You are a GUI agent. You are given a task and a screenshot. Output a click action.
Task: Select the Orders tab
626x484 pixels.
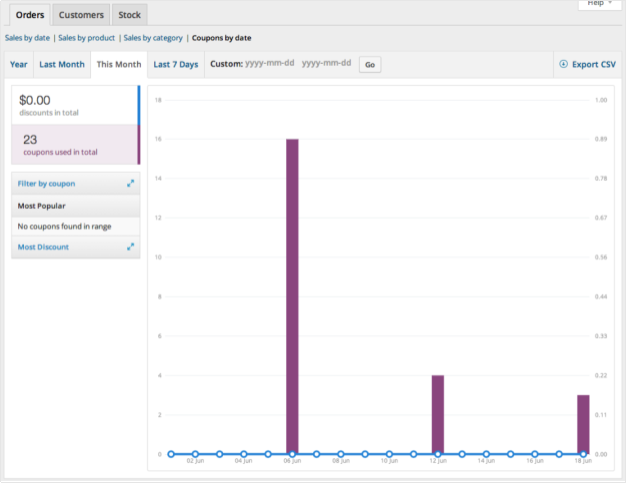coord(30,15)
